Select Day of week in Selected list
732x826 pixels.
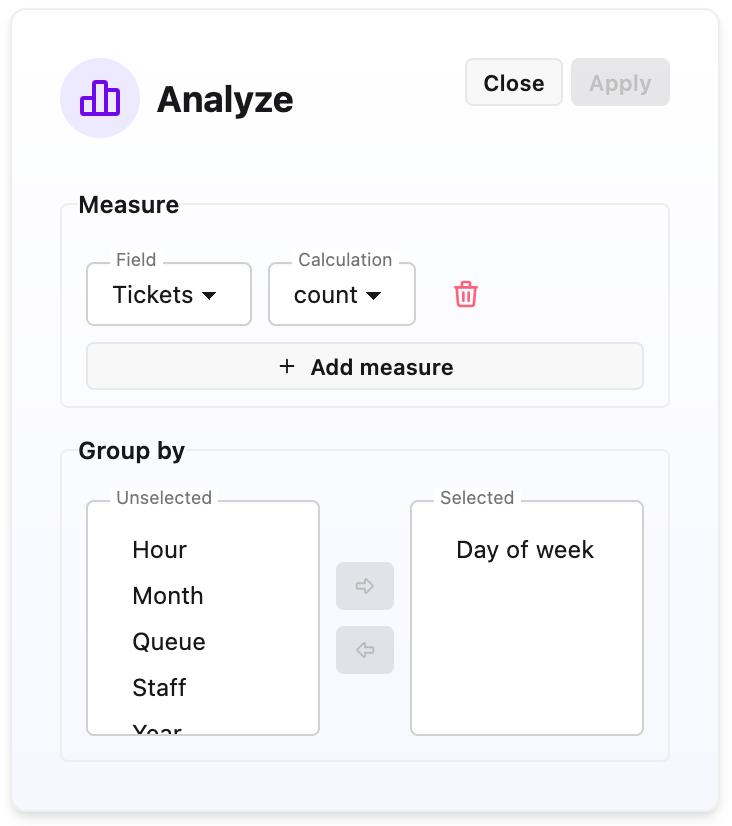coord(527,550)
